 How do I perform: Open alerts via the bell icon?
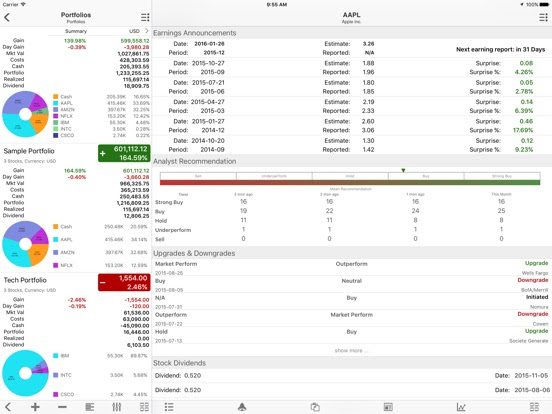tap(242, 407)
